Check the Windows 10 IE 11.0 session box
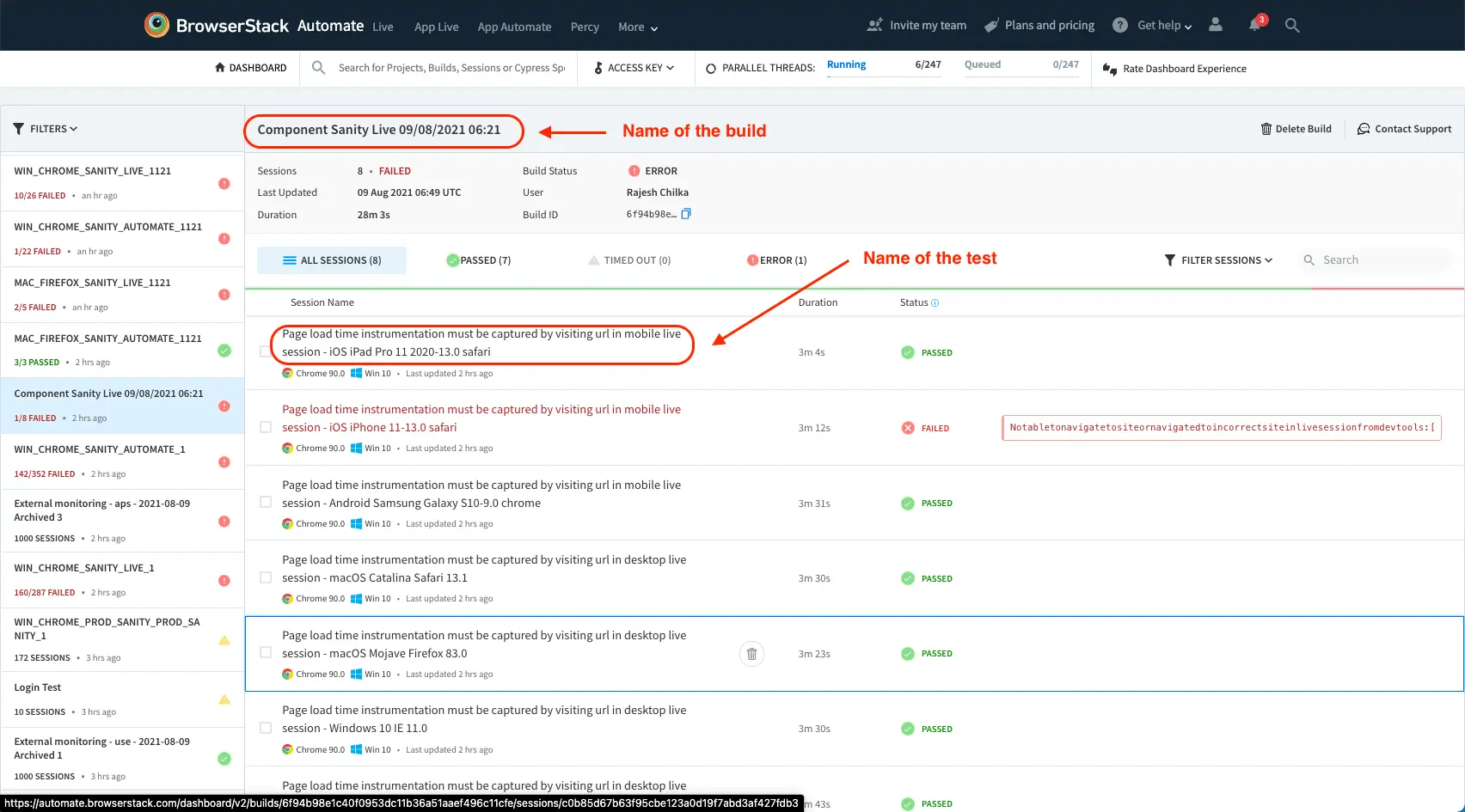 pos(266,728)
